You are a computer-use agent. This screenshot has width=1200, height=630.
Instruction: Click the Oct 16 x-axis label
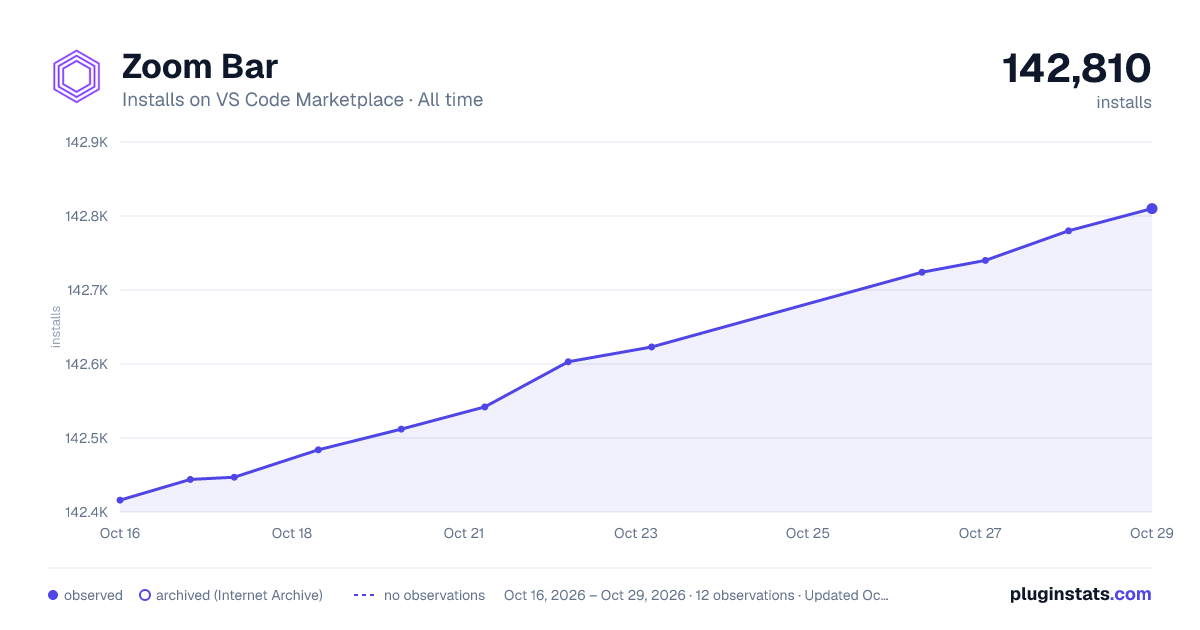[x=120, y=533]
